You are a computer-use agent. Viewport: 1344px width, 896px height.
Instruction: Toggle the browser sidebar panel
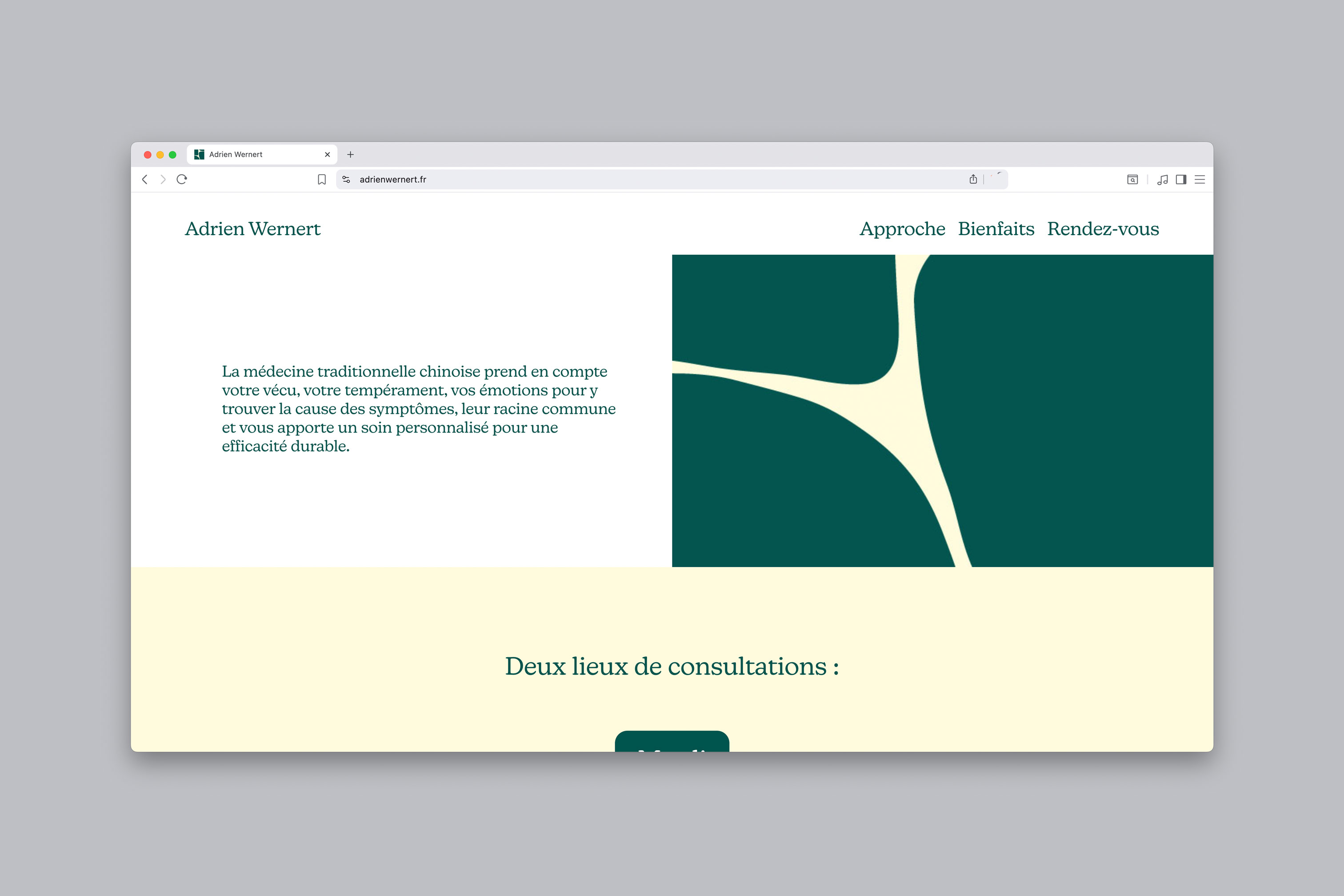click(x=1181, y=180)
